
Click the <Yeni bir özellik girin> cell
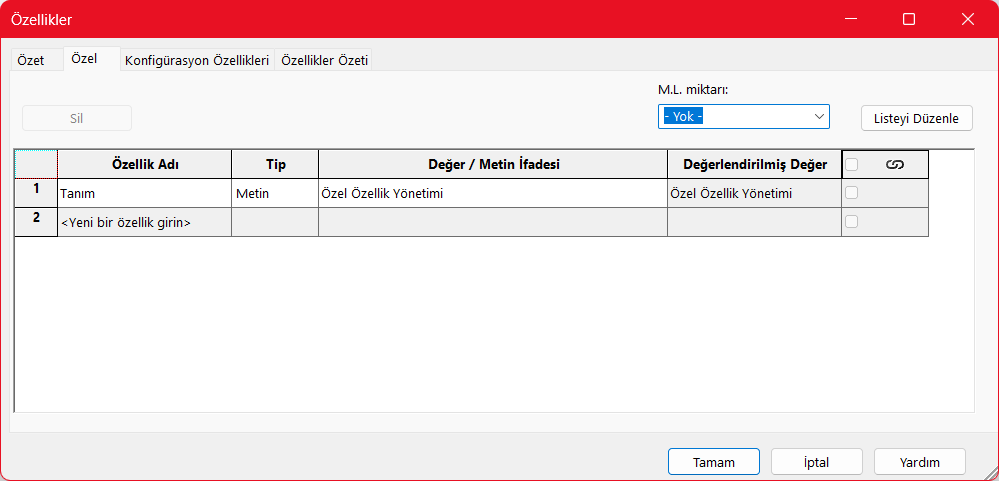point(145,222)
